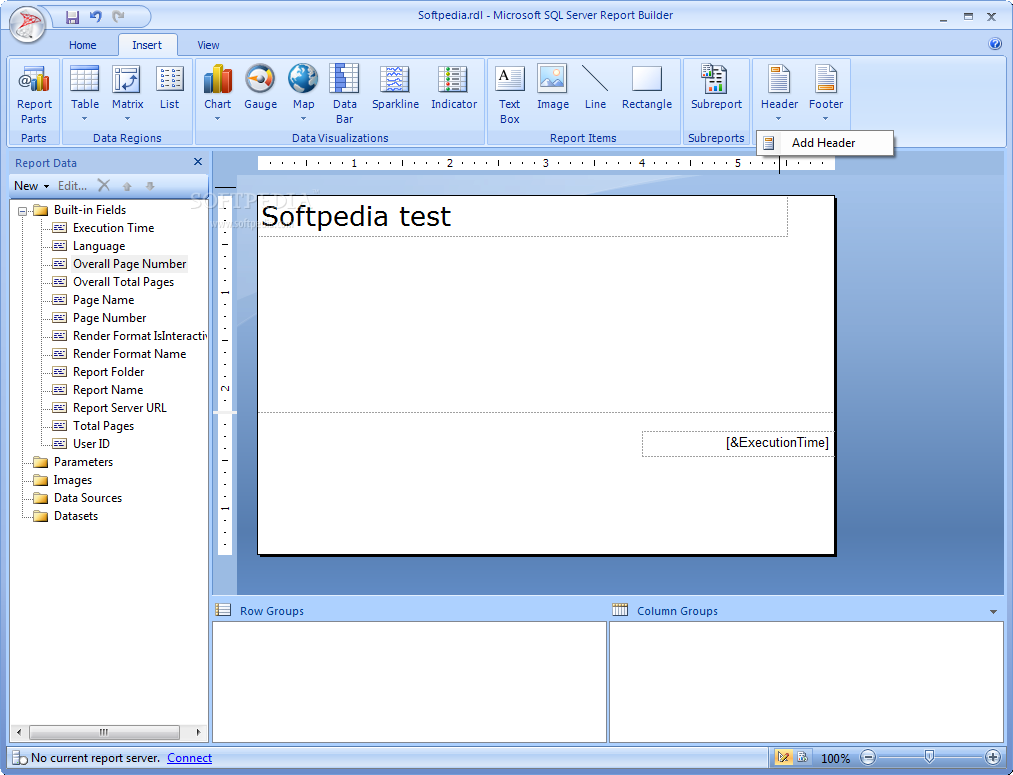Select the Softpedia test title text box
Viewport: 1013px width, 775px height.
523,216
